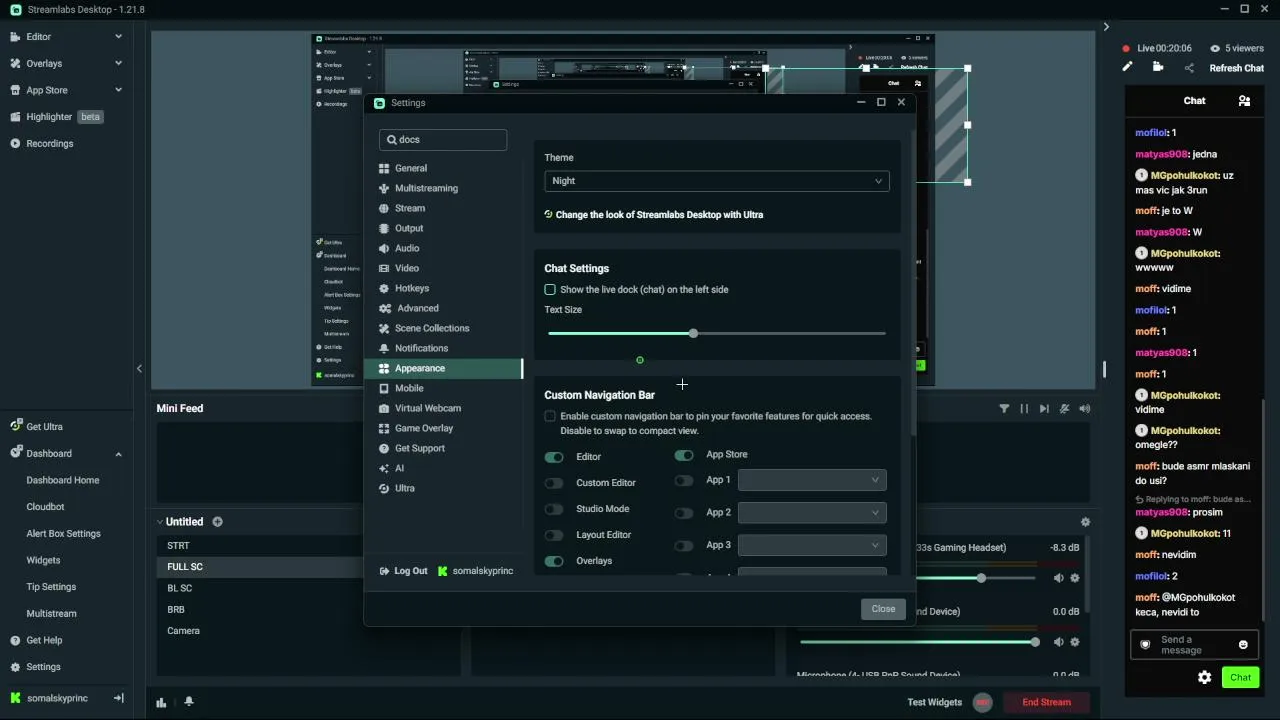This screenshot has height=720, width=1280.
Task: Show chat users list icon
Action: (1244, 101)
